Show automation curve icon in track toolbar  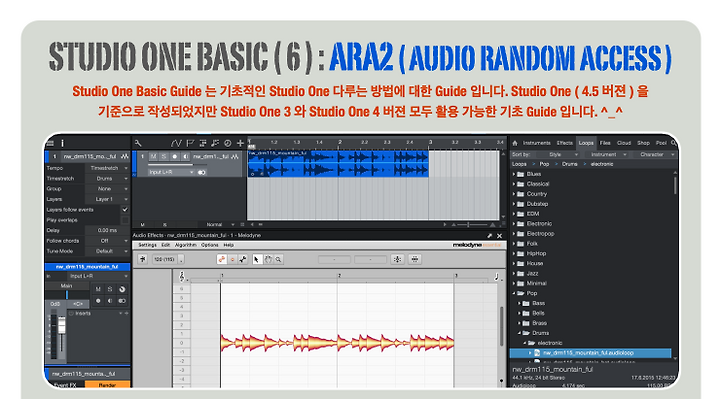pos(176,143)
